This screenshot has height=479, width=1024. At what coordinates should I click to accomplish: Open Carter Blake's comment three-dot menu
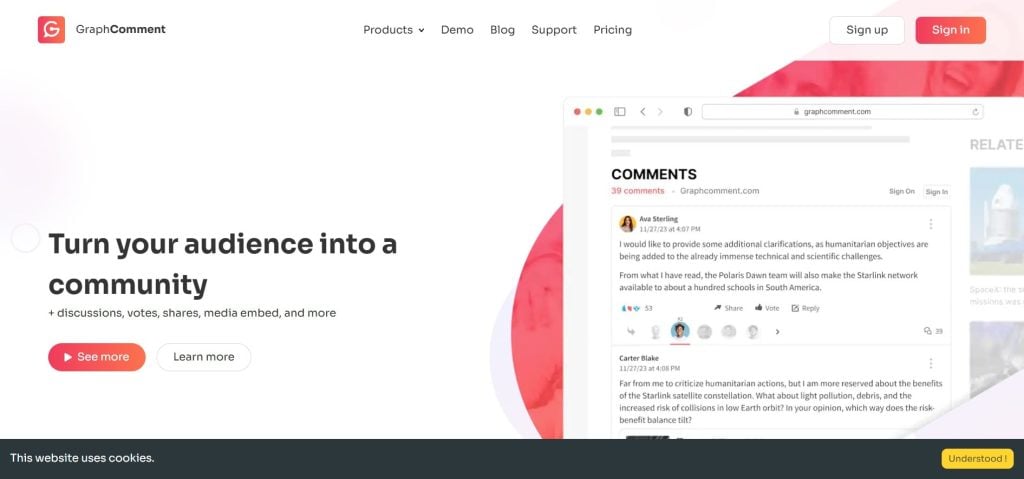tap(931, 363)
